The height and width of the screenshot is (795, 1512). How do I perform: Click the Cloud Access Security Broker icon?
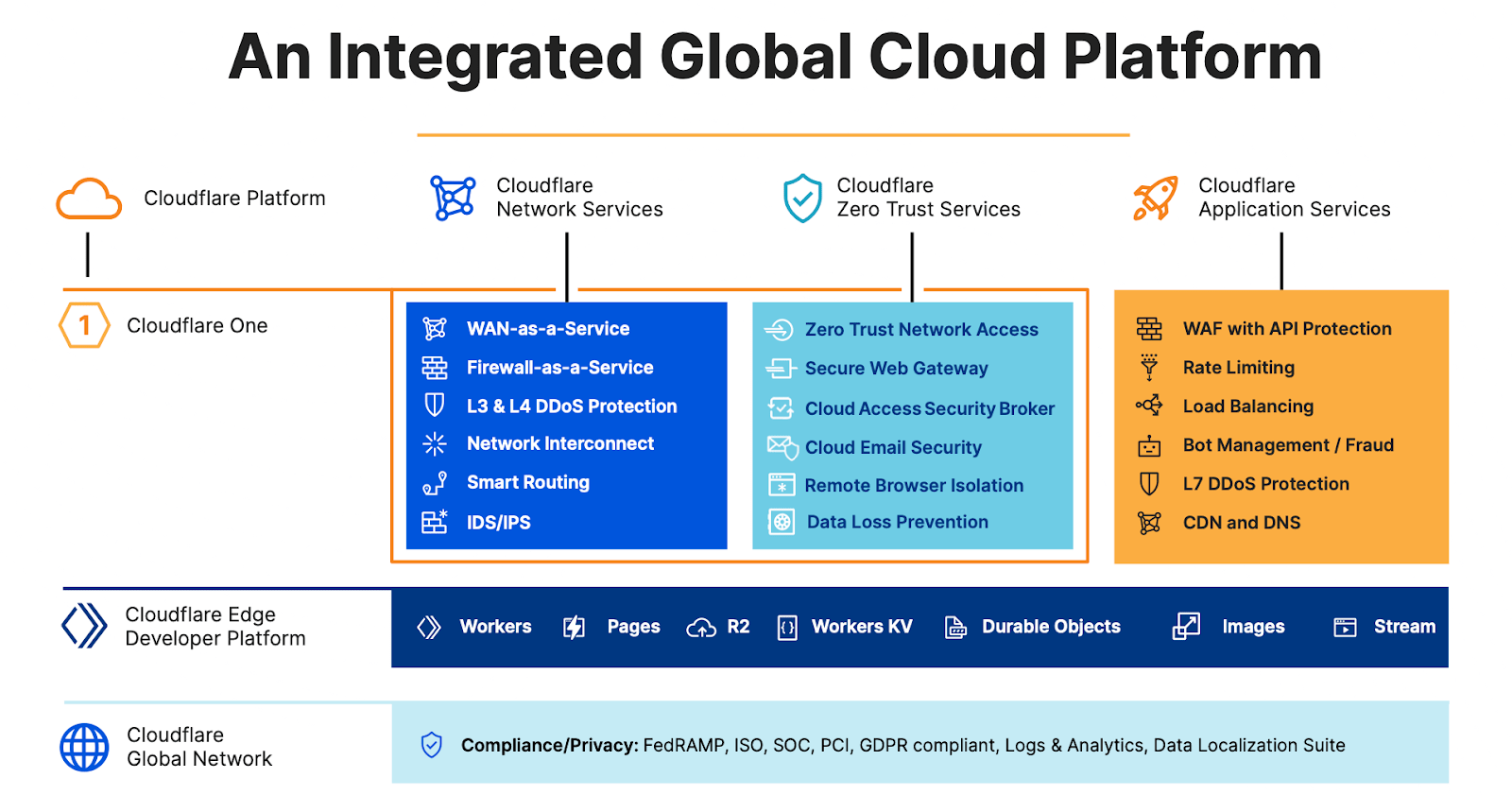click(x=781, y=408)
